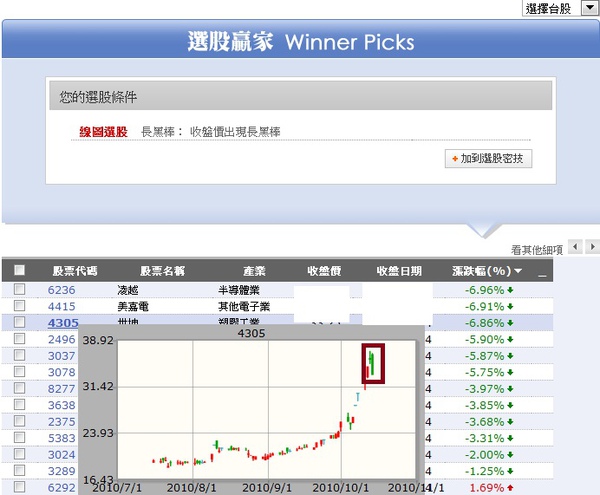The width and height of the screenshot is (600, 495).
Task: Open stock code 3638 link
Action: tap(62, 405)
